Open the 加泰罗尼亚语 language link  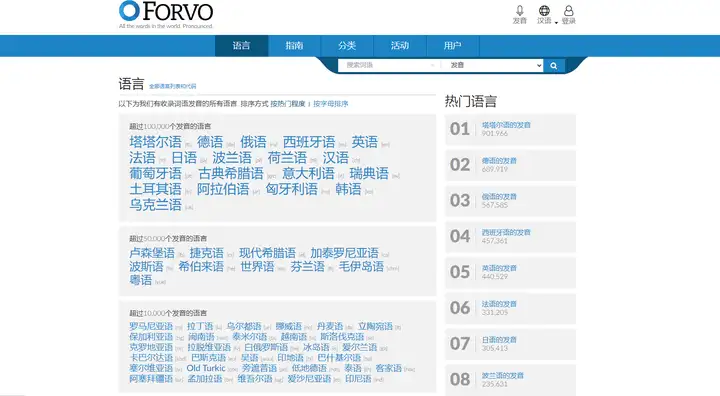click(x=344, y=253)
